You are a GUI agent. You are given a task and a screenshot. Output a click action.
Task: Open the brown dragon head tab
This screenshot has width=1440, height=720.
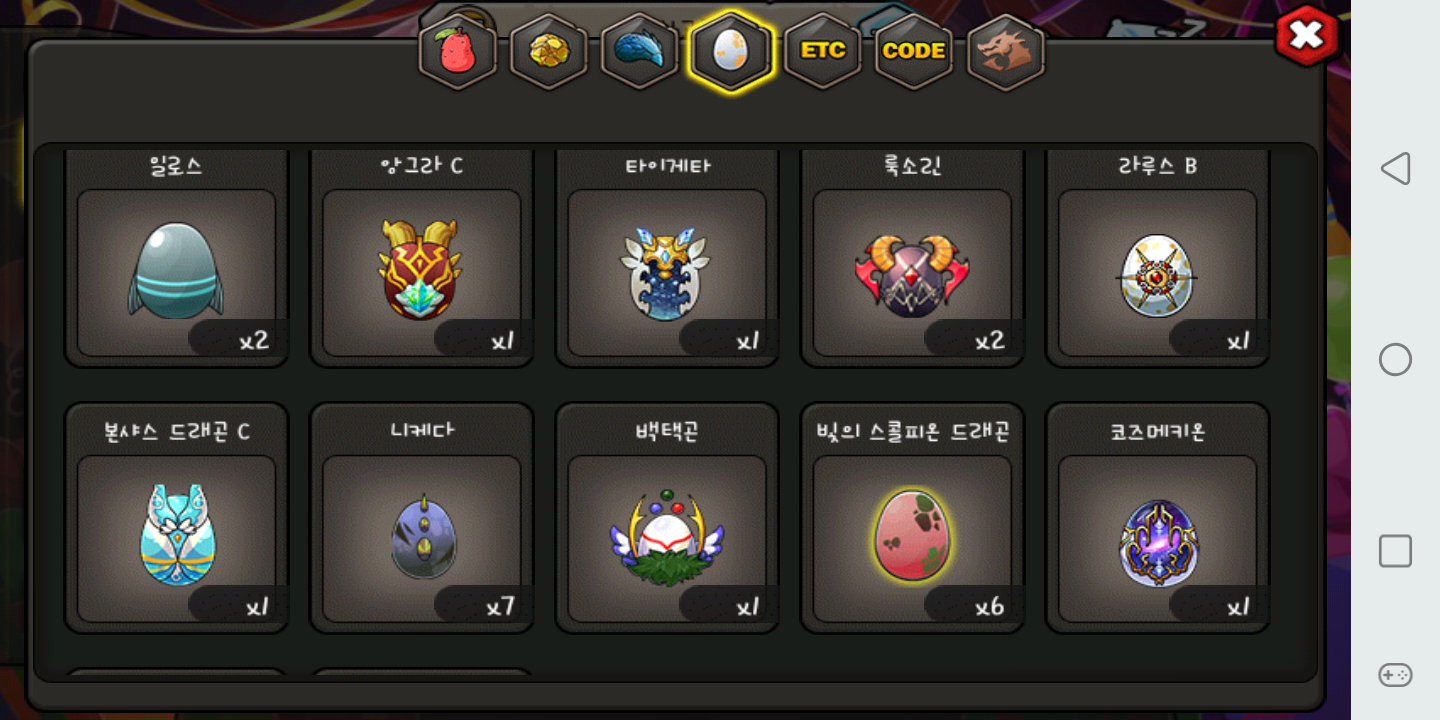coord(1006,51)
